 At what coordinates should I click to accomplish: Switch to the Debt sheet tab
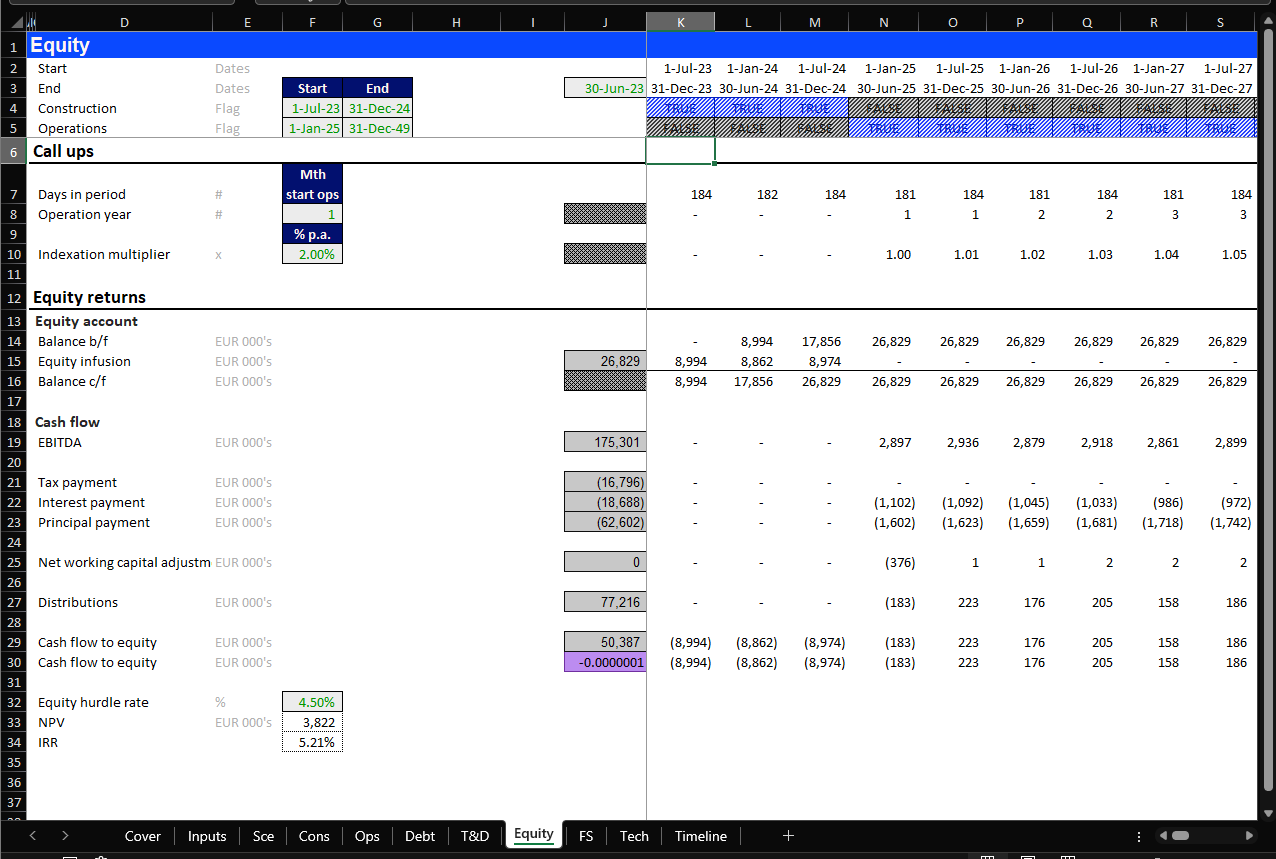[x=420, y=836]
